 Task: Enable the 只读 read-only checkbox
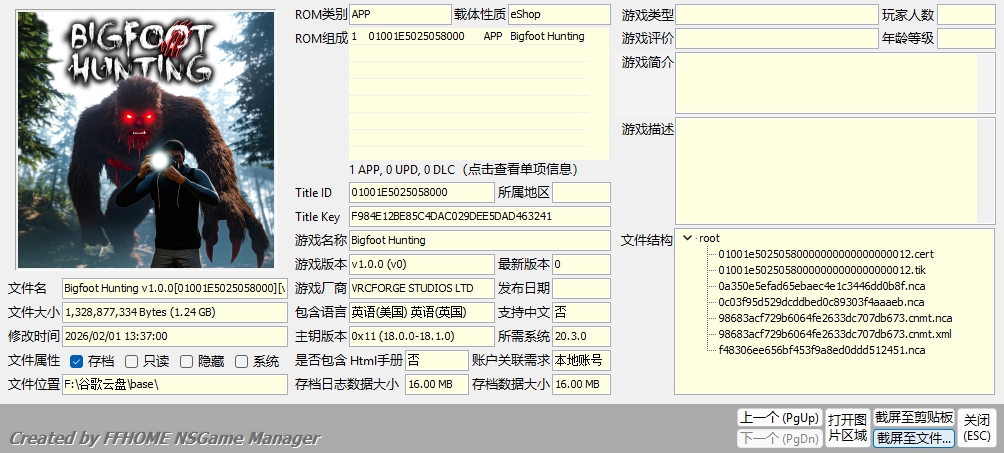click(131, 361)
